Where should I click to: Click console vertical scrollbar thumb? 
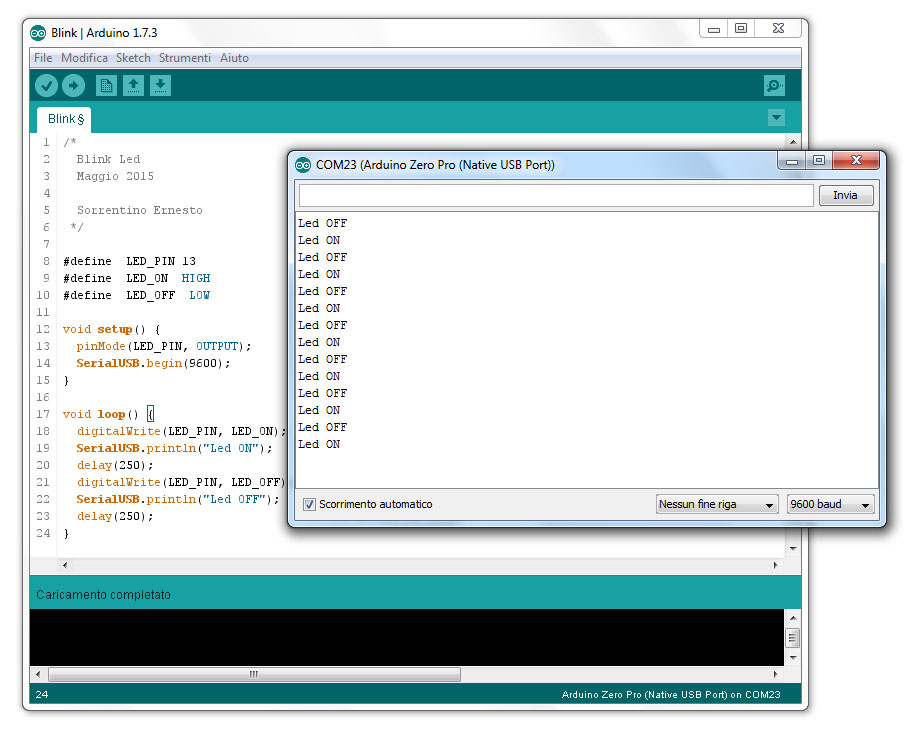792,638
